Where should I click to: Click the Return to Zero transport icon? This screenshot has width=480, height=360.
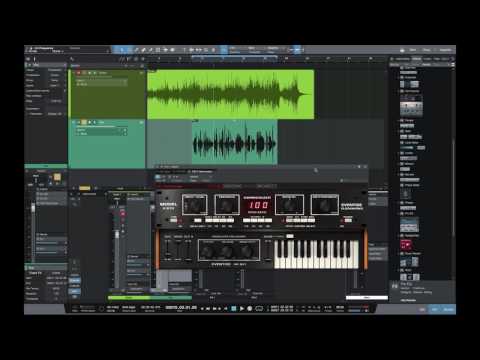coord(225,309)
